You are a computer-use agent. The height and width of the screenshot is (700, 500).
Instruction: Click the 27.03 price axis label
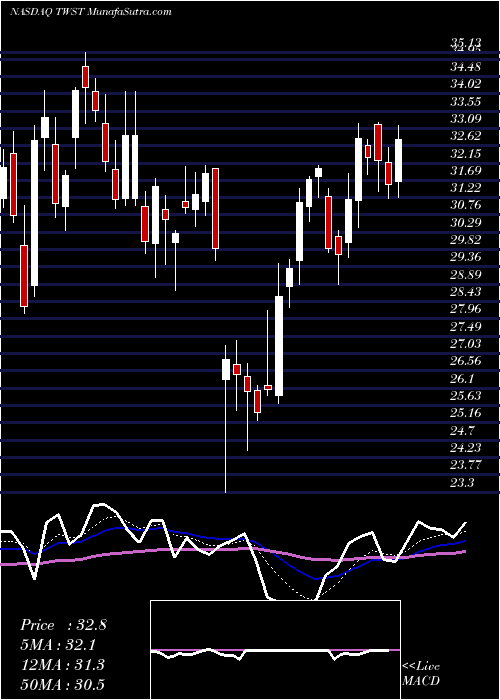pos(466,344)
